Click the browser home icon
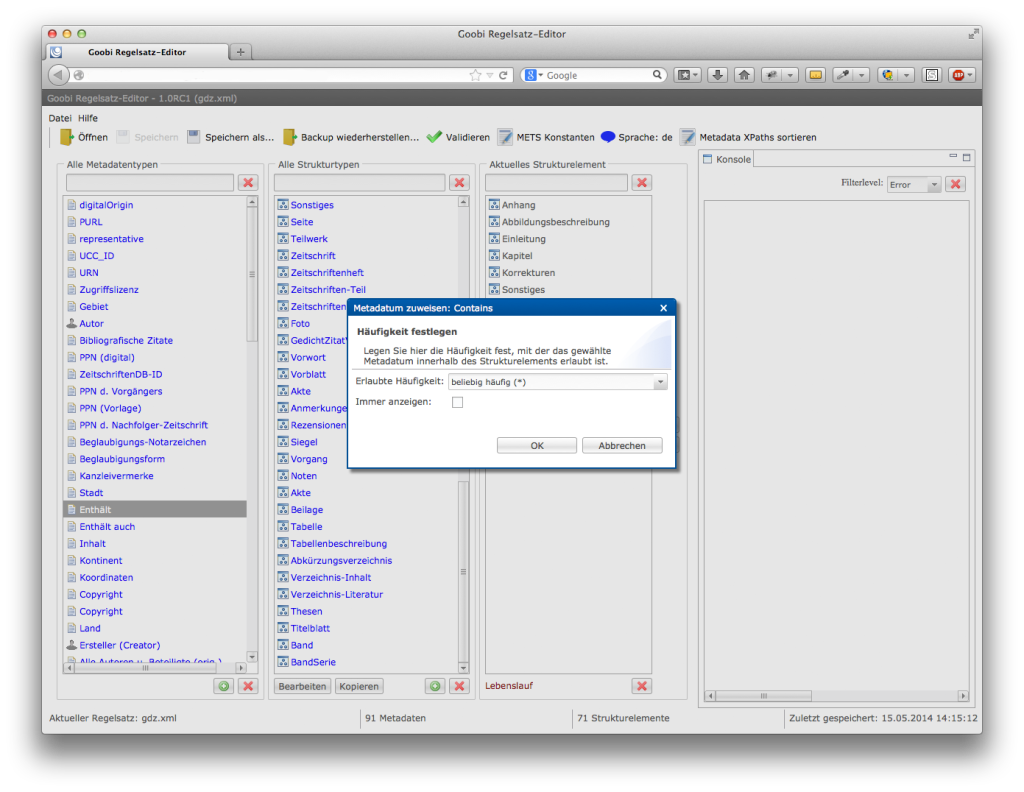The width and height of the screenshot is (1024, 792). click(744, 75)
